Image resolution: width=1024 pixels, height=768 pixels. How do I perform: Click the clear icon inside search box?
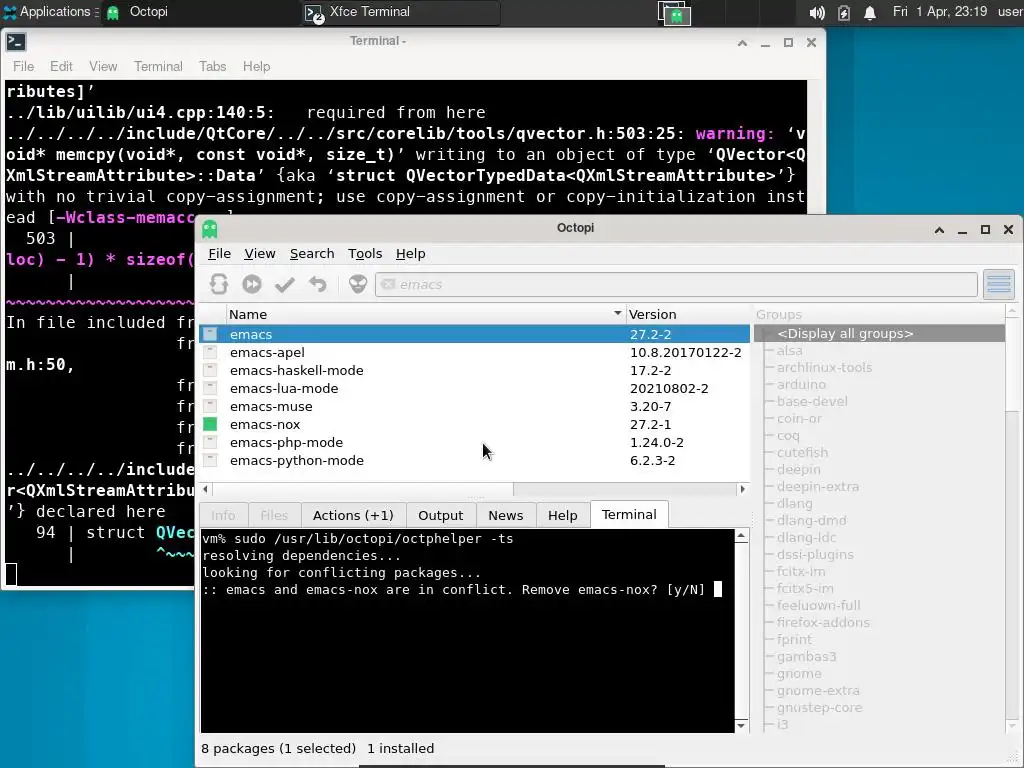388,284
